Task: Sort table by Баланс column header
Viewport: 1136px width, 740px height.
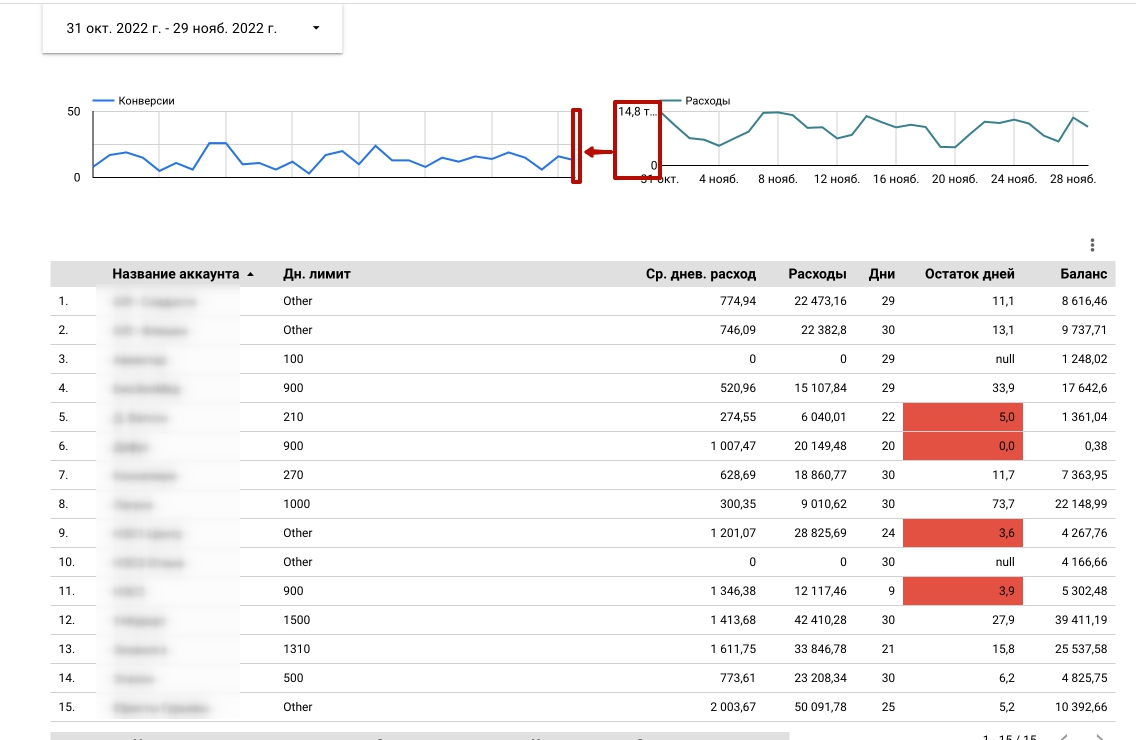Action: coord(1084,274)
